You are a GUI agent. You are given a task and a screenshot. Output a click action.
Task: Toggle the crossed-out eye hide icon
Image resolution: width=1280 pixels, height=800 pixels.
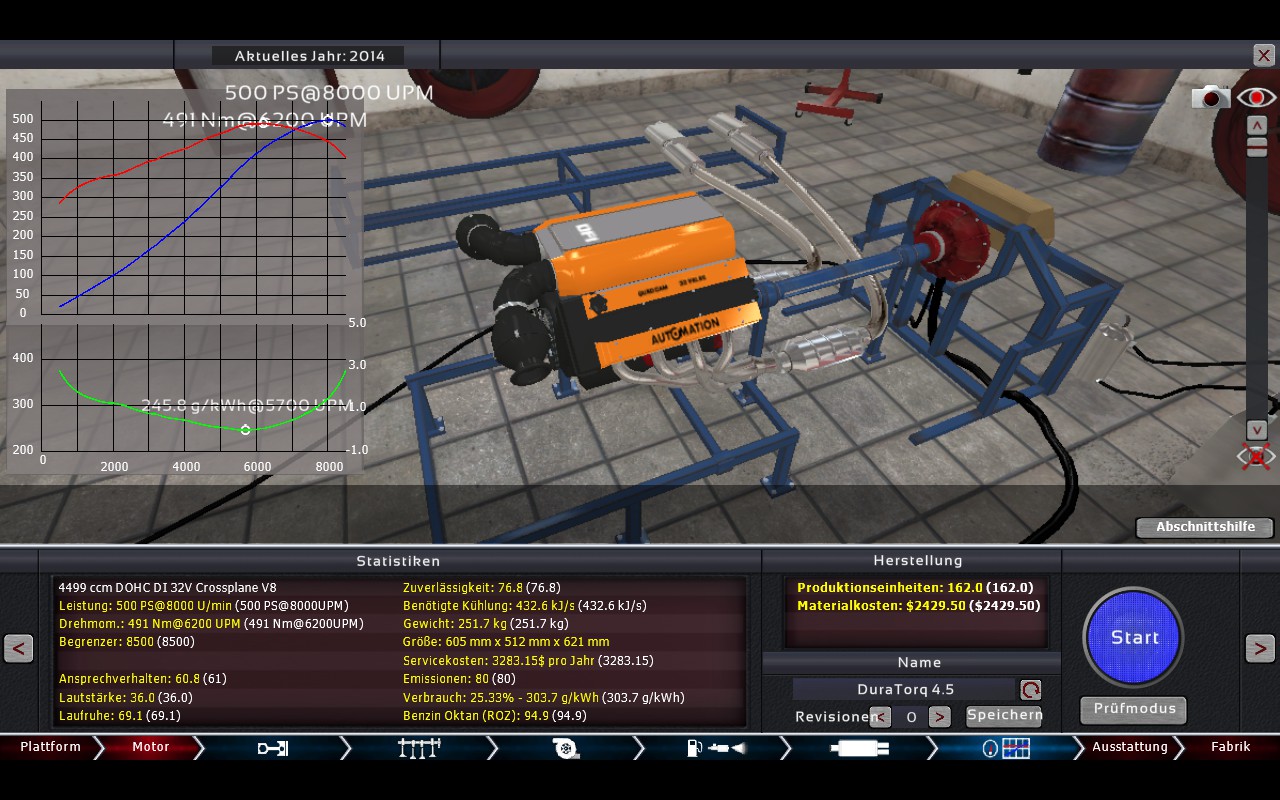pos(1257,457)
